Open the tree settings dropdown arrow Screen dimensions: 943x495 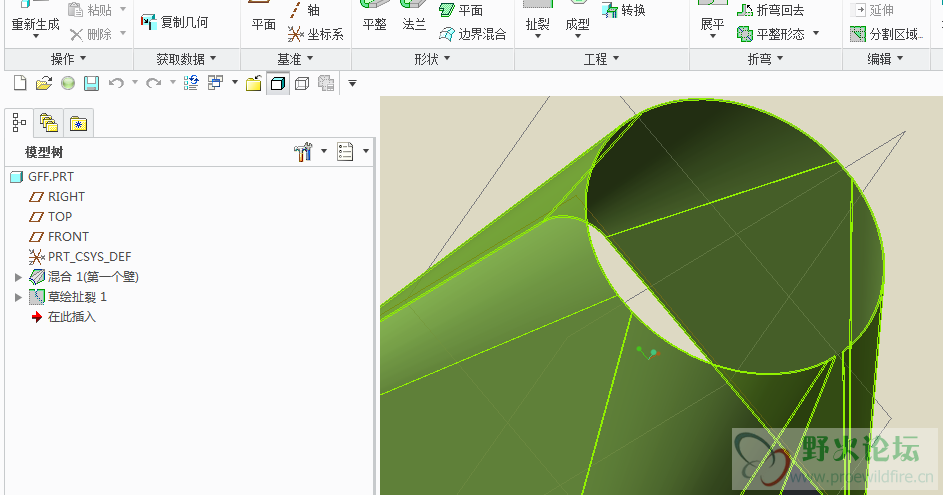click(x=324, y=151)
